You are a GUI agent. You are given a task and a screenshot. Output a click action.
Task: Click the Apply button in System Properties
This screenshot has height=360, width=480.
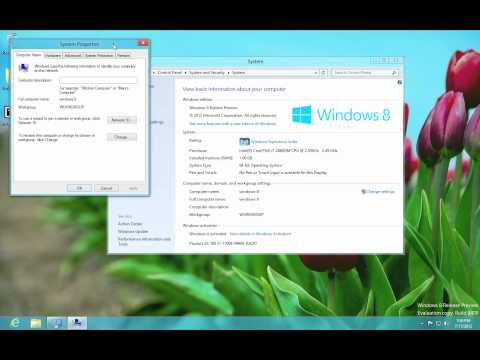133,188
